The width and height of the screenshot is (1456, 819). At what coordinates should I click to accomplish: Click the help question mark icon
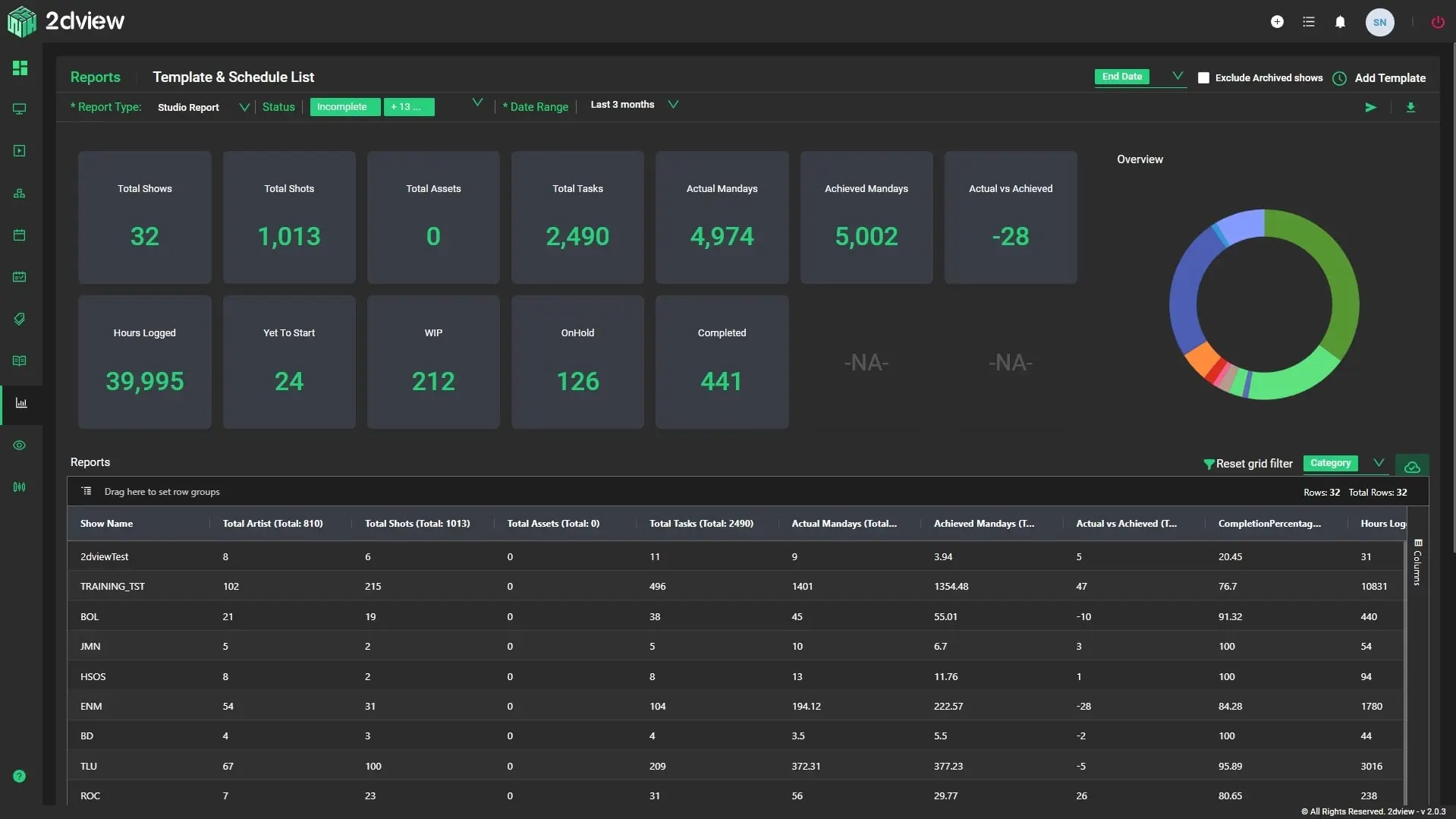(20, 776)
